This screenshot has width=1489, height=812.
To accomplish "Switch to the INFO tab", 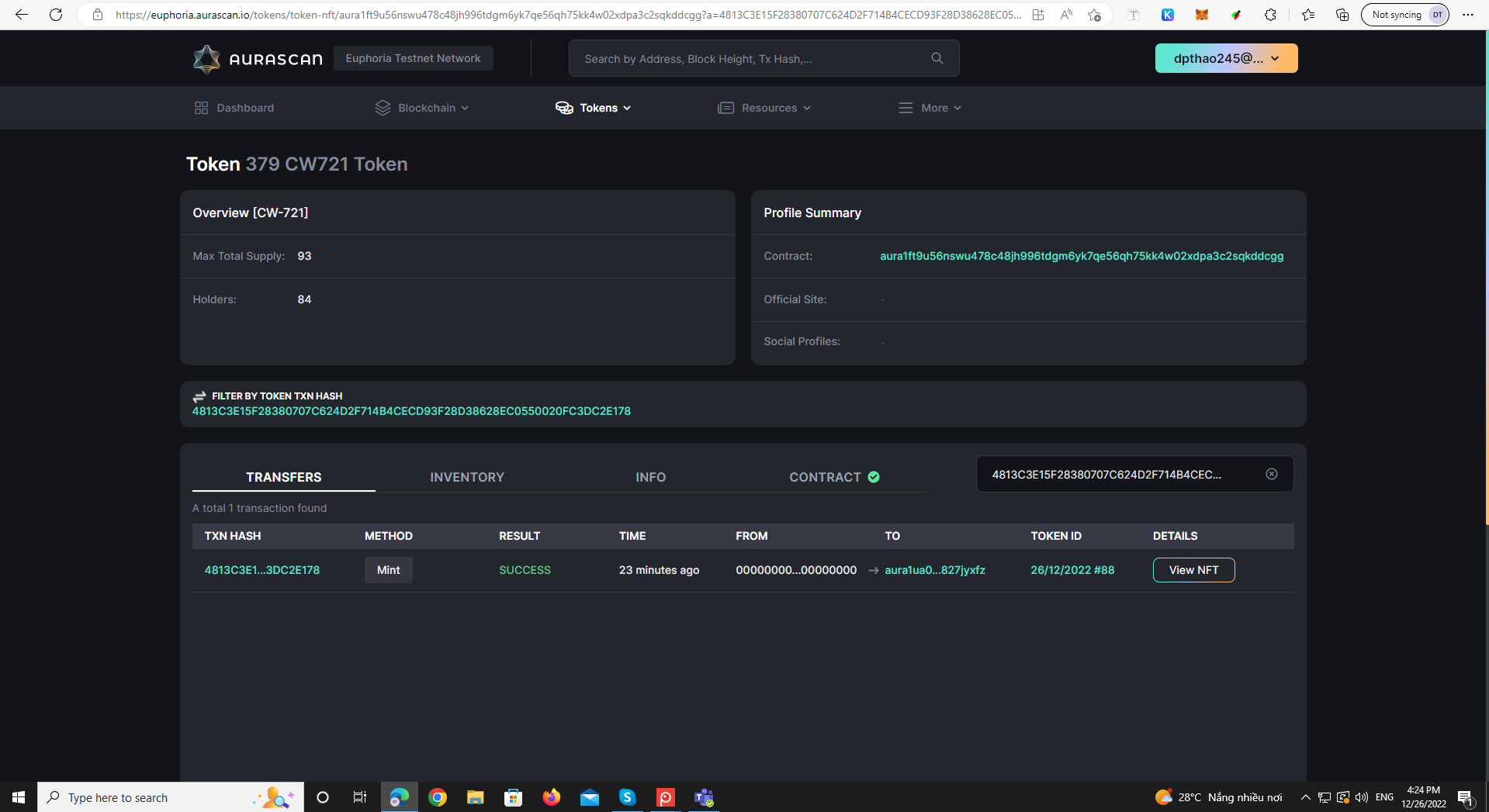I will (650, 477).
